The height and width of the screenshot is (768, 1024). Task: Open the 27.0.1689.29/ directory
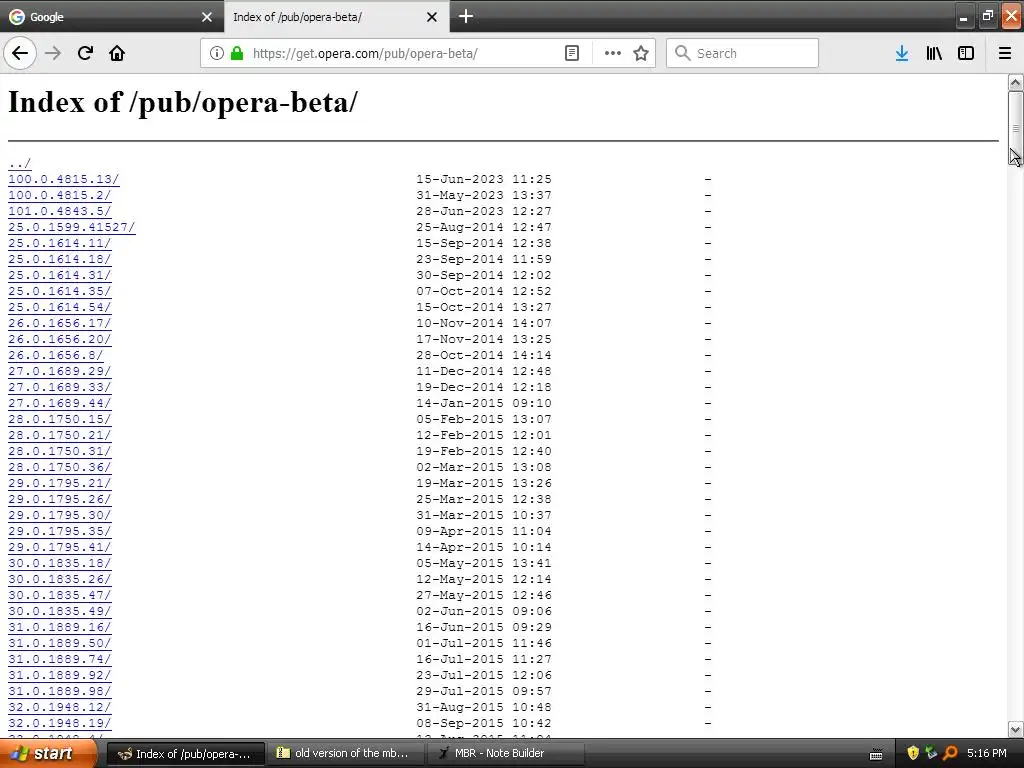[x=59, y=371]
